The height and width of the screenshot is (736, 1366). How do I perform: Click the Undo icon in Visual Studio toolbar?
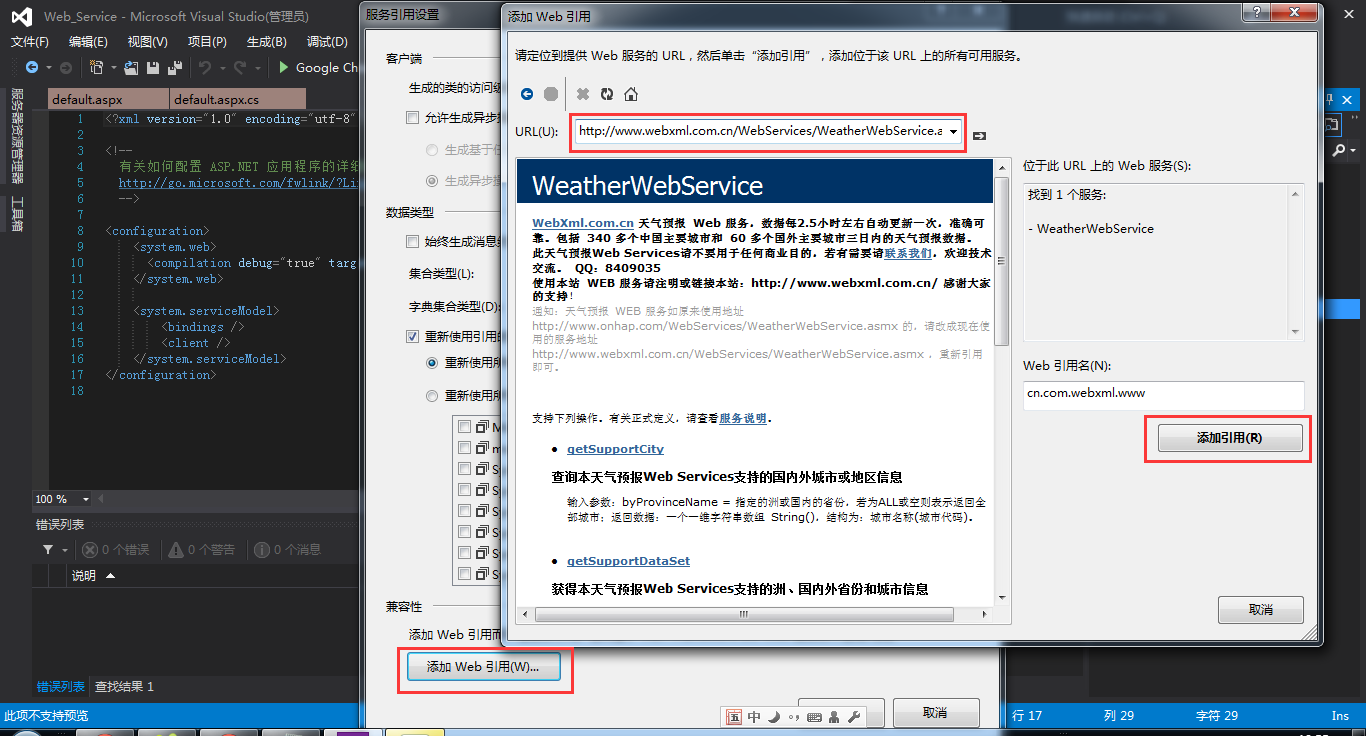tap(205, 67)
